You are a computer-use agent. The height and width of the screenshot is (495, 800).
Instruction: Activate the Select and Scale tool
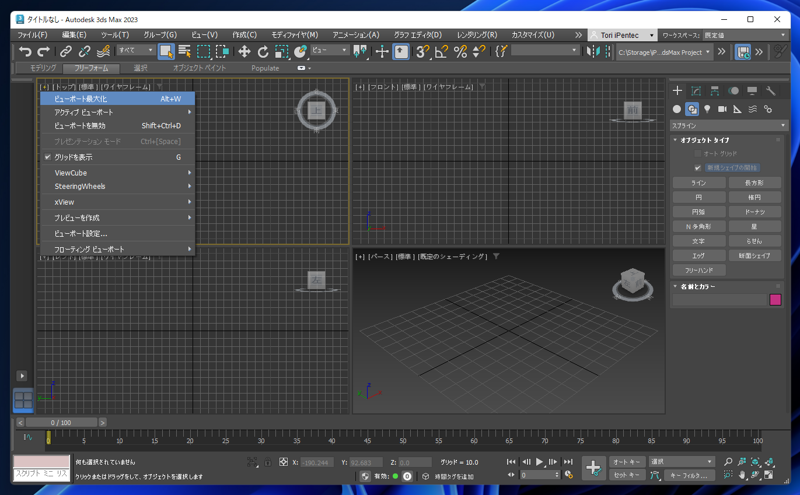click(281, 52)
